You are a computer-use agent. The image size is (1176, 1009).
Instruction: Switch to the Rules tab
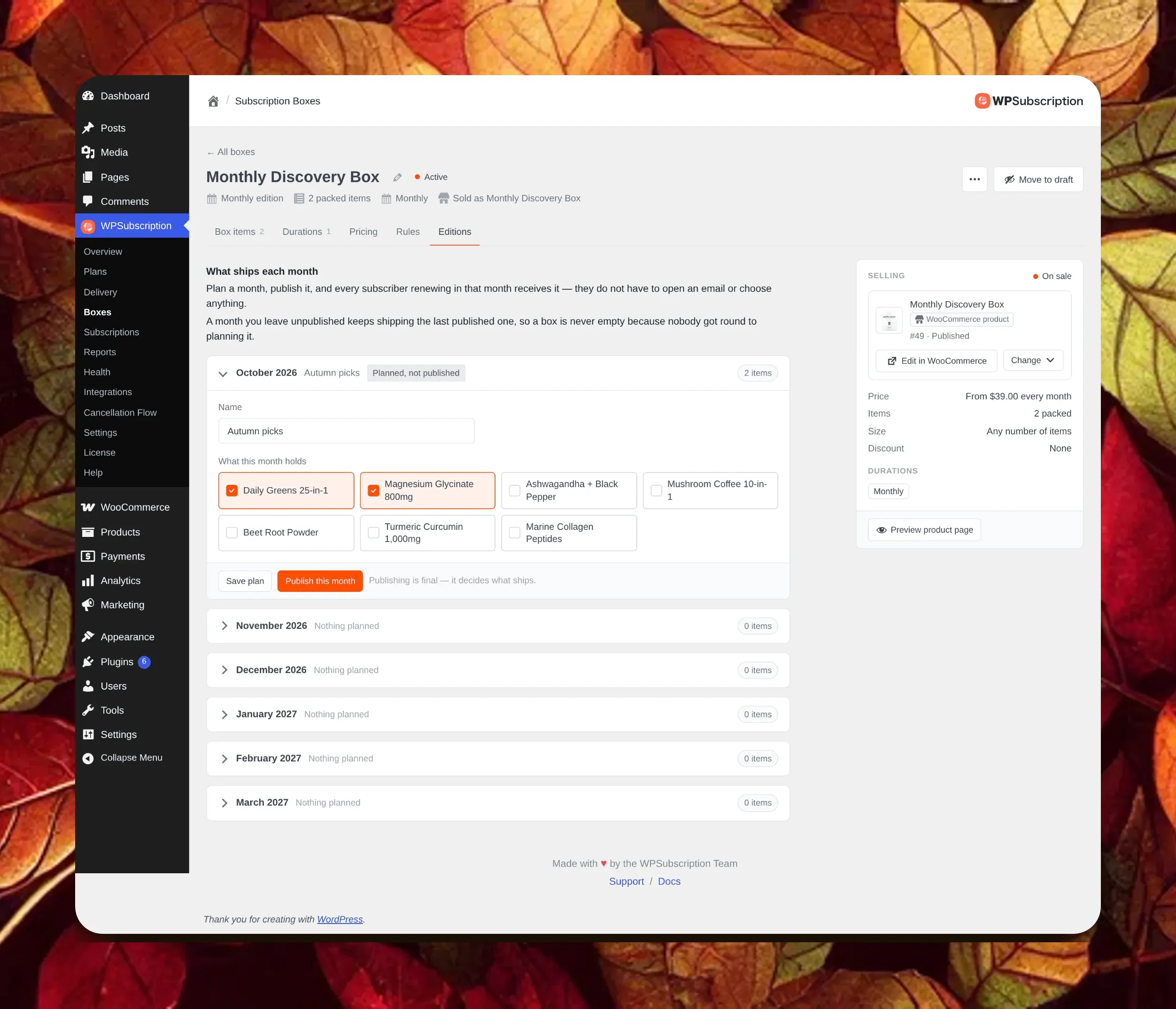point(408,232)
